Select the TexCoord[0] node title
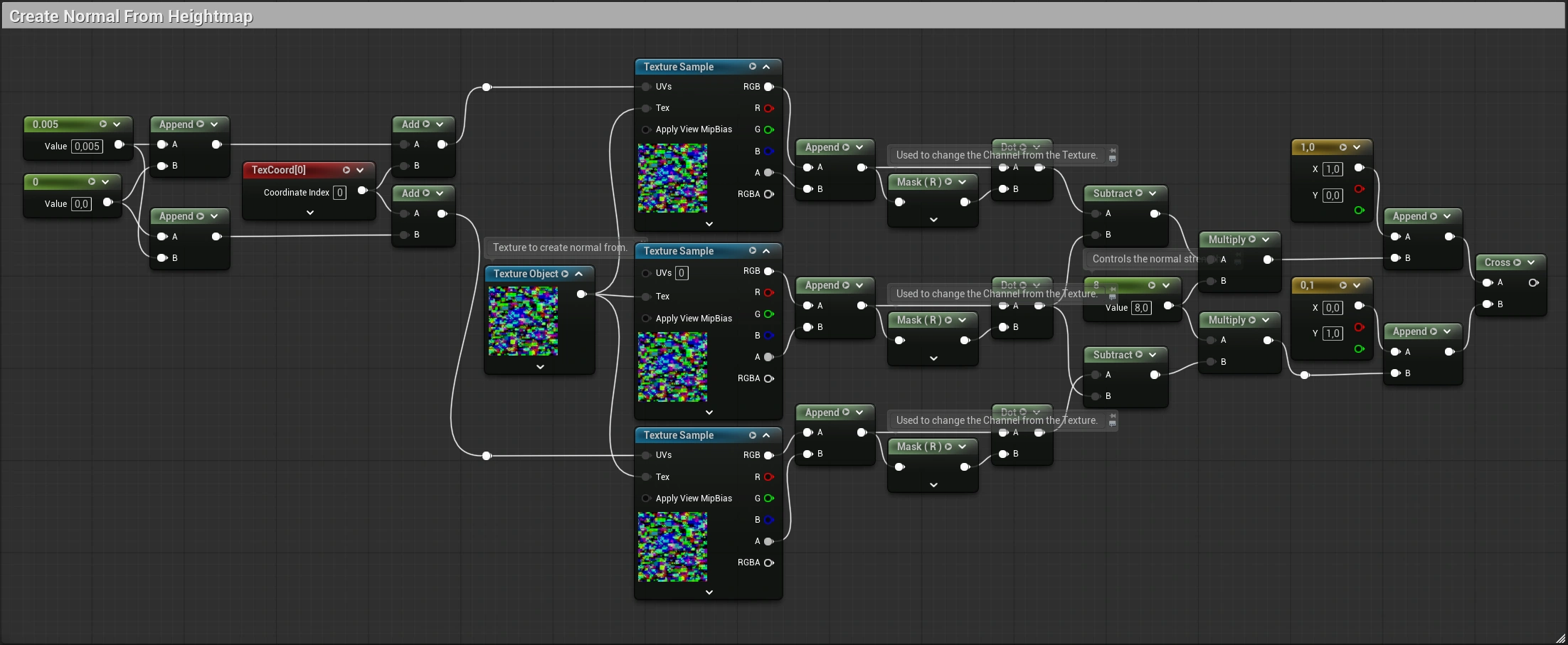Viewport: 1568px width, 645px height. click(278, 170)
